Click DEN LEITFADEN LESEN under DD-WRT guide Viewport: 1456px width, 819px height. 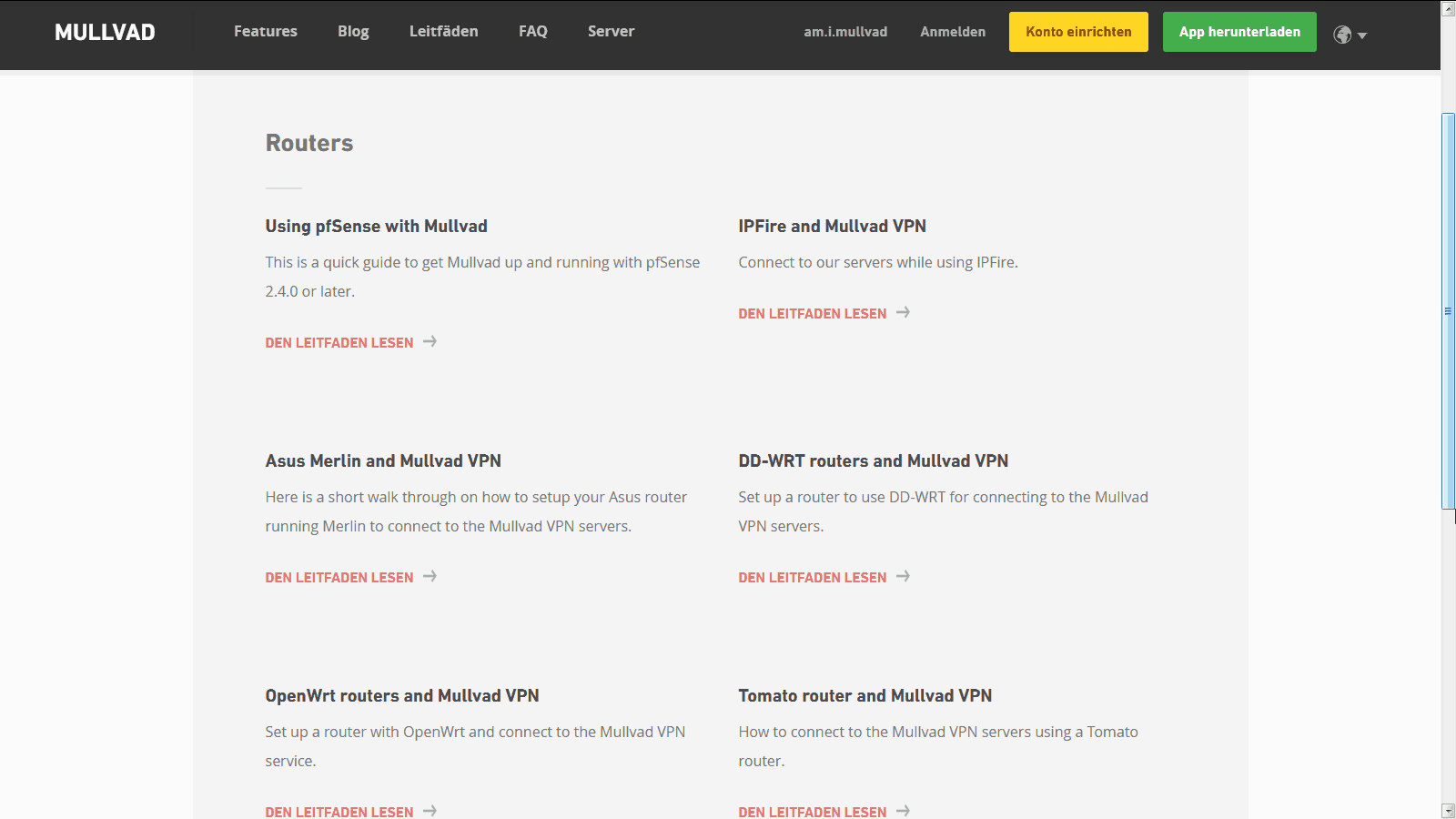813,577
